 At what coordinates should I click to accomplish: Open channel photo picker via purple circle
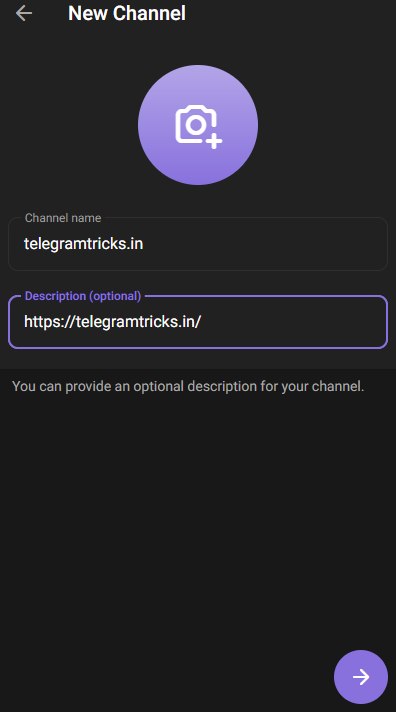198,125
